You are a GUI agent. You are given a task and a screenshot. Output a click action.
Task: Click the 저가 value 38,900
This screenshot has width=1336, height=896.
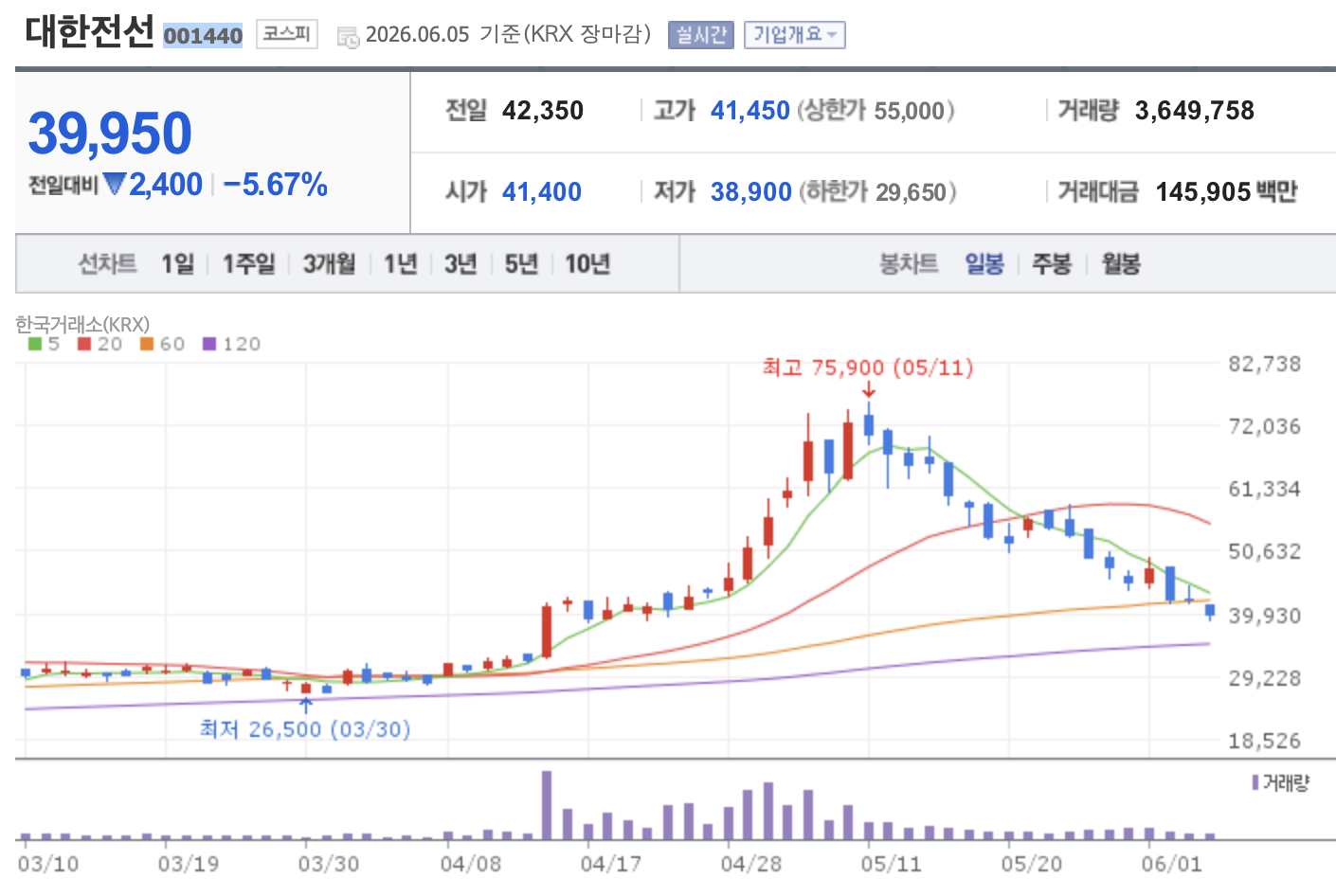751,192
